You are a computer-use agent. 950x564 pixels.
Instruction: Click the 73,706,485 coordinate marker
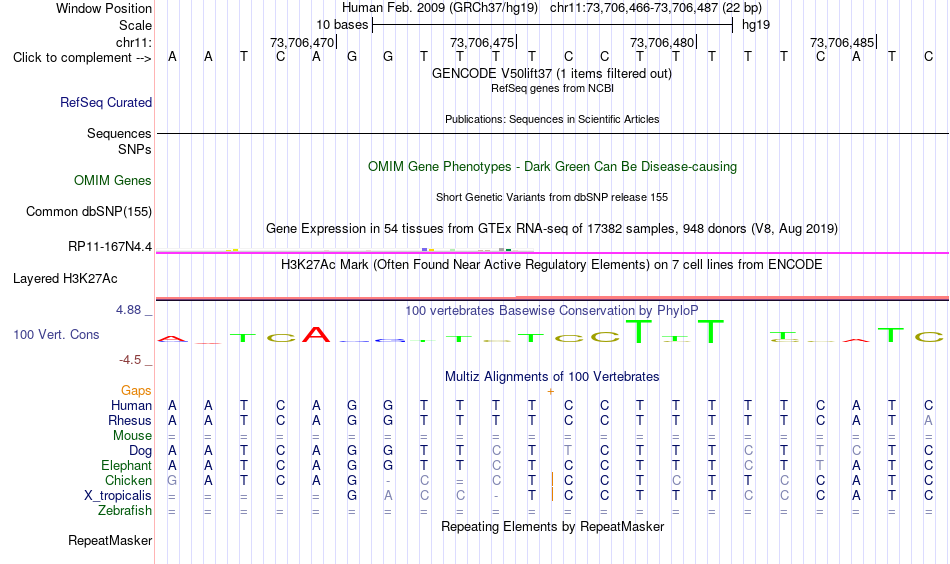point(842,42)
